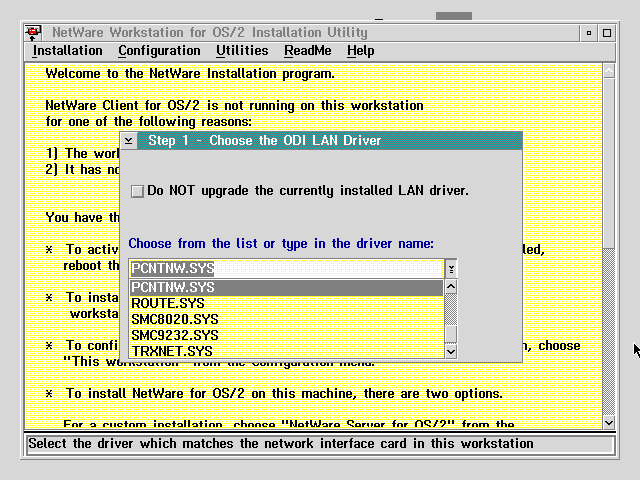The width and height of the screenshot is (640, 480).
Task: Click the NetWare Installation Utility title bar
Action: (311, 33)
